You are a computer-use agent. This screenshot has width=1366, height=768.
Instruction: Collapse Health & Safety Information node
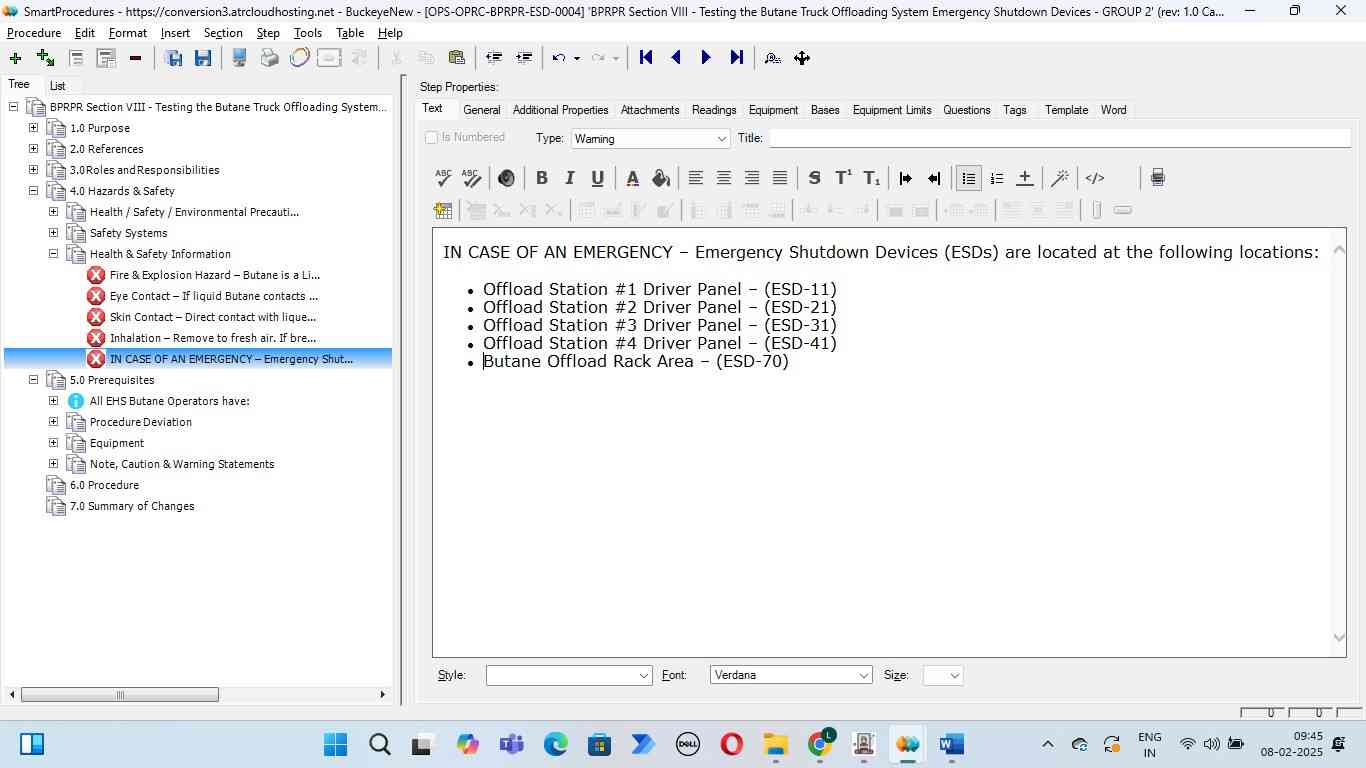tap(53, 254)
